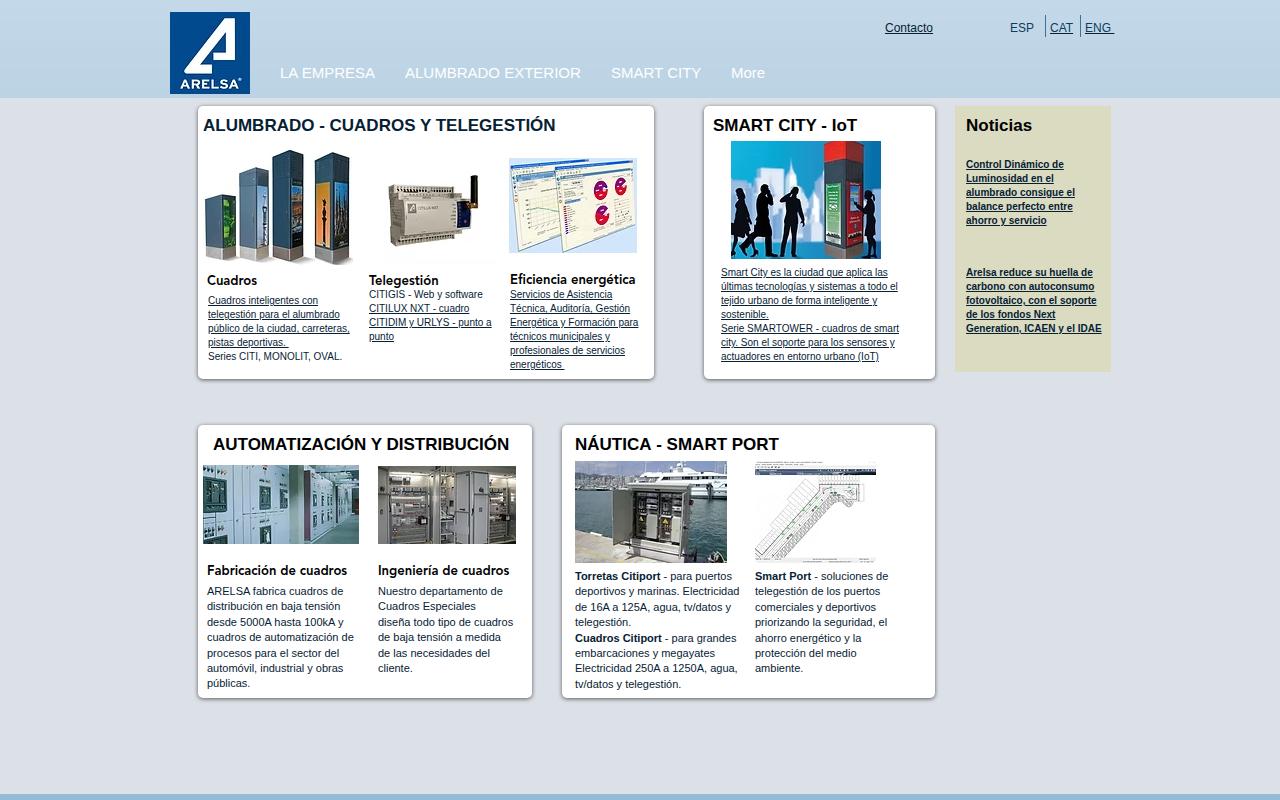Screen dimensions: 1280x800
Task: Switch language to CAT
Action: (1061, 28)
